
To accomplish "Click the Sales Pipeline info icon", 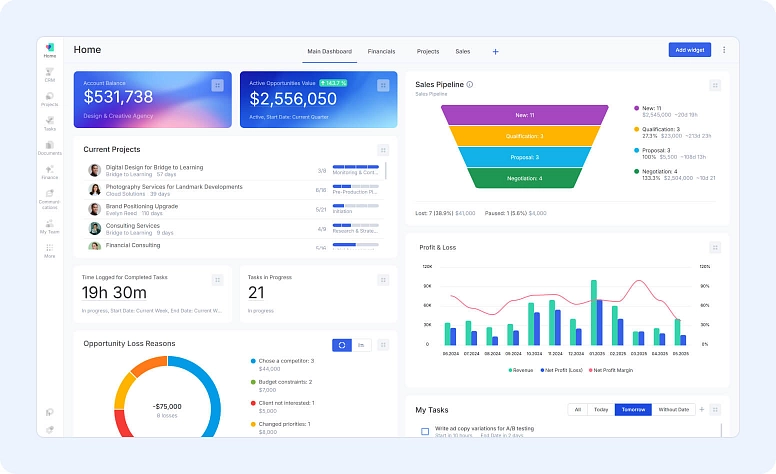I will [x=470, y=85].
